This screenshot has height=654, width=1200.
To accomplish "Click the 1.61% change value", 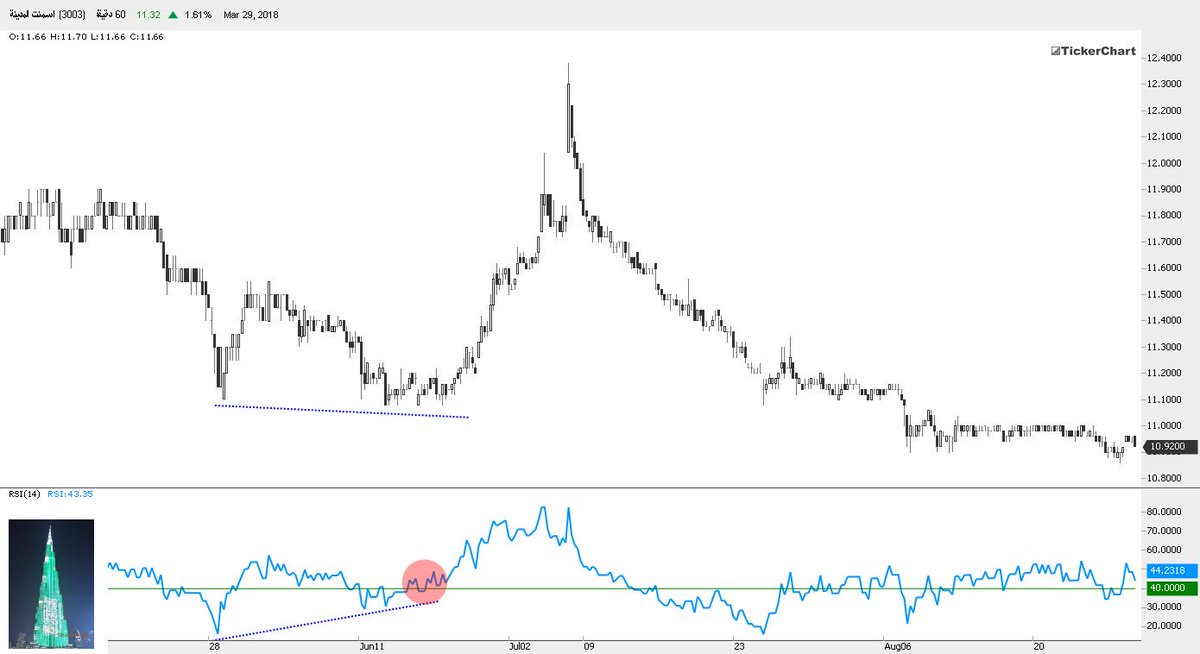I will tap(200, 16).
